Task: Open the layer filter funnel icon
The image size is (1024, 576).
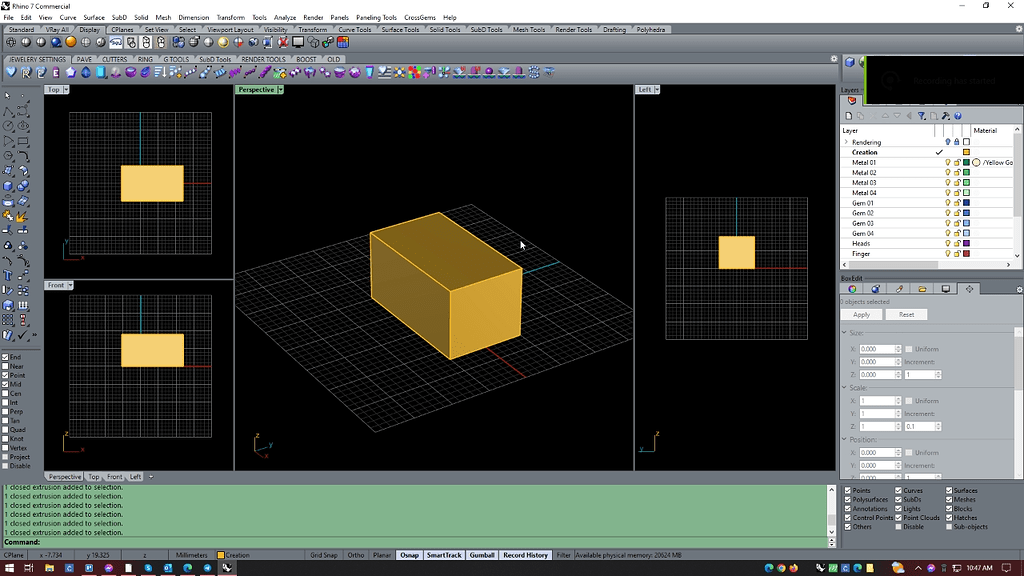Action: point(921,116)
